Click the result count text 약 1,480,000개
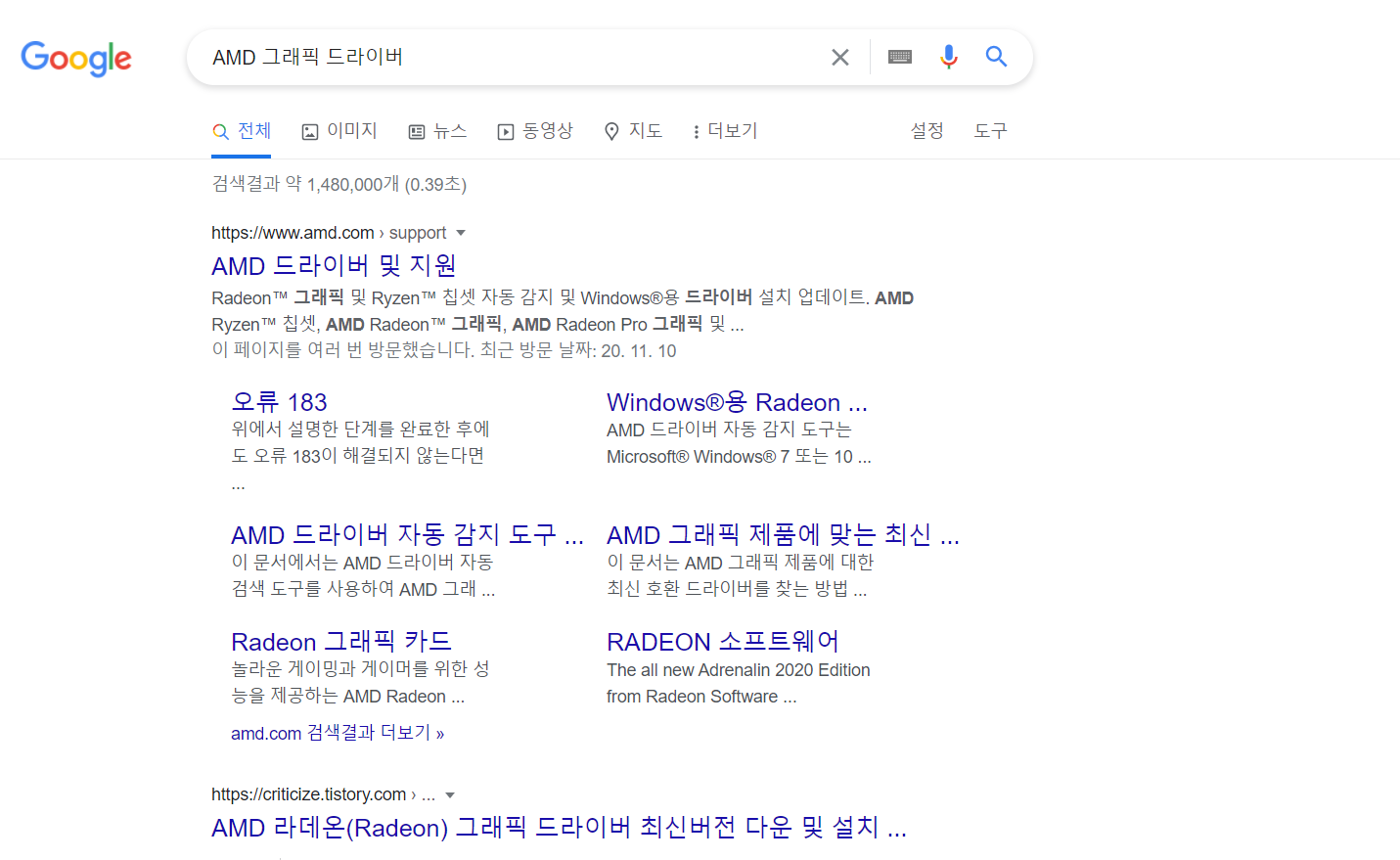The image size is (1400, 860). point(342,184)
